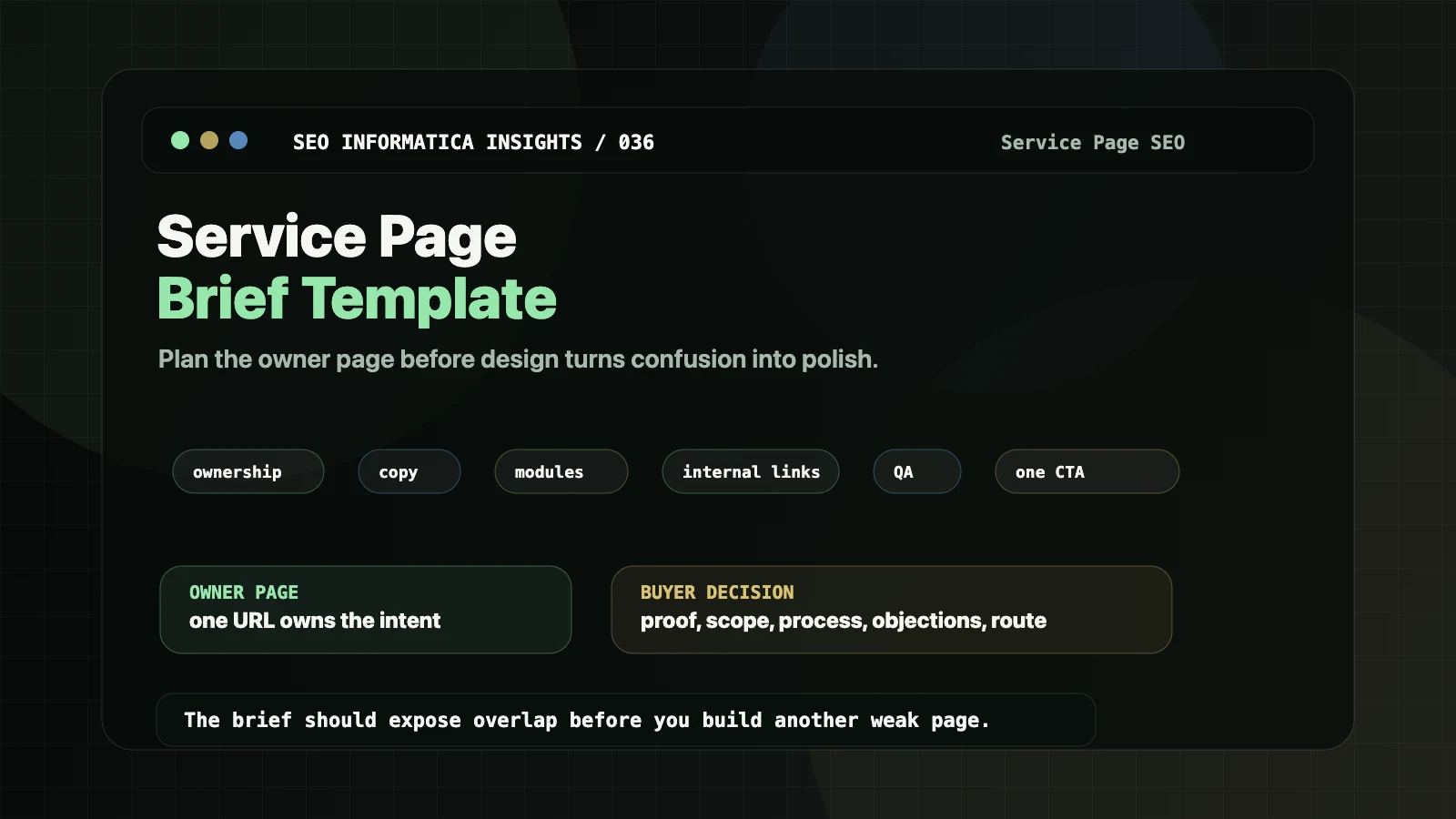Select the QA pill
1456x819 pixels.
[x=917, y=471]
